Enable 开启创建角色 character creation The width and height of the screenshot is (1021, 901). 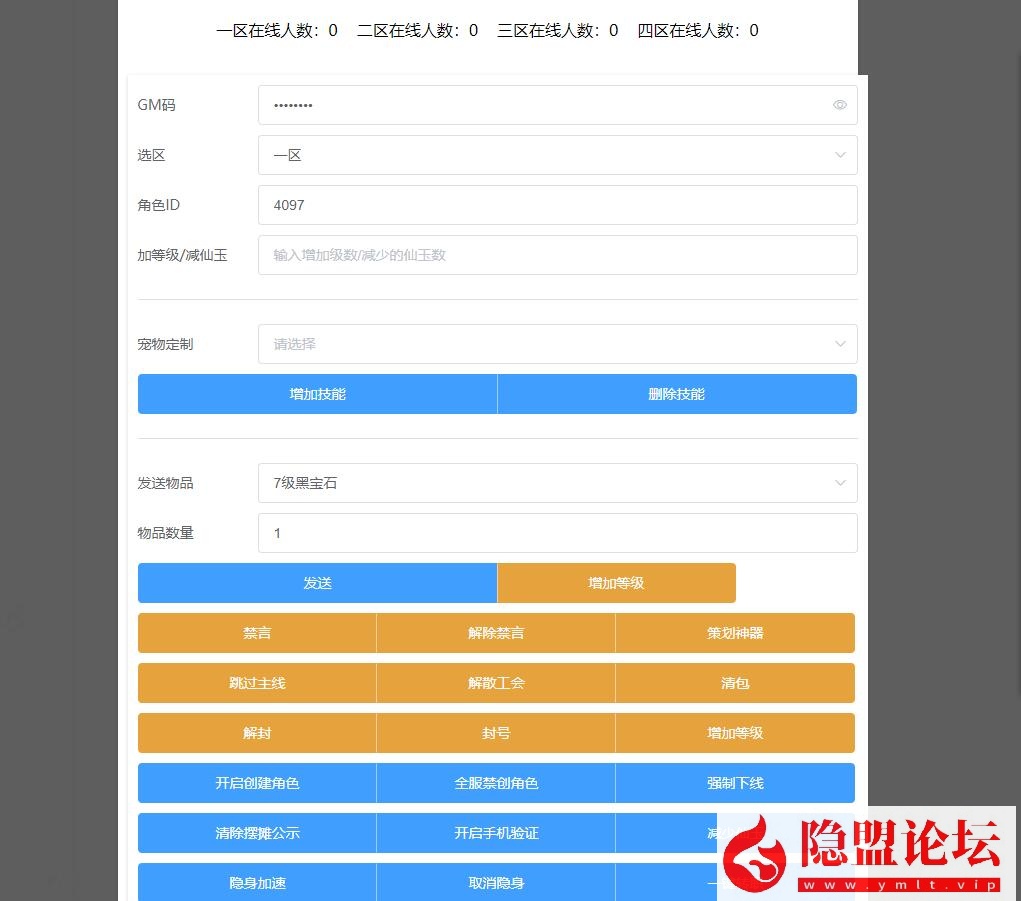(257, 783)
